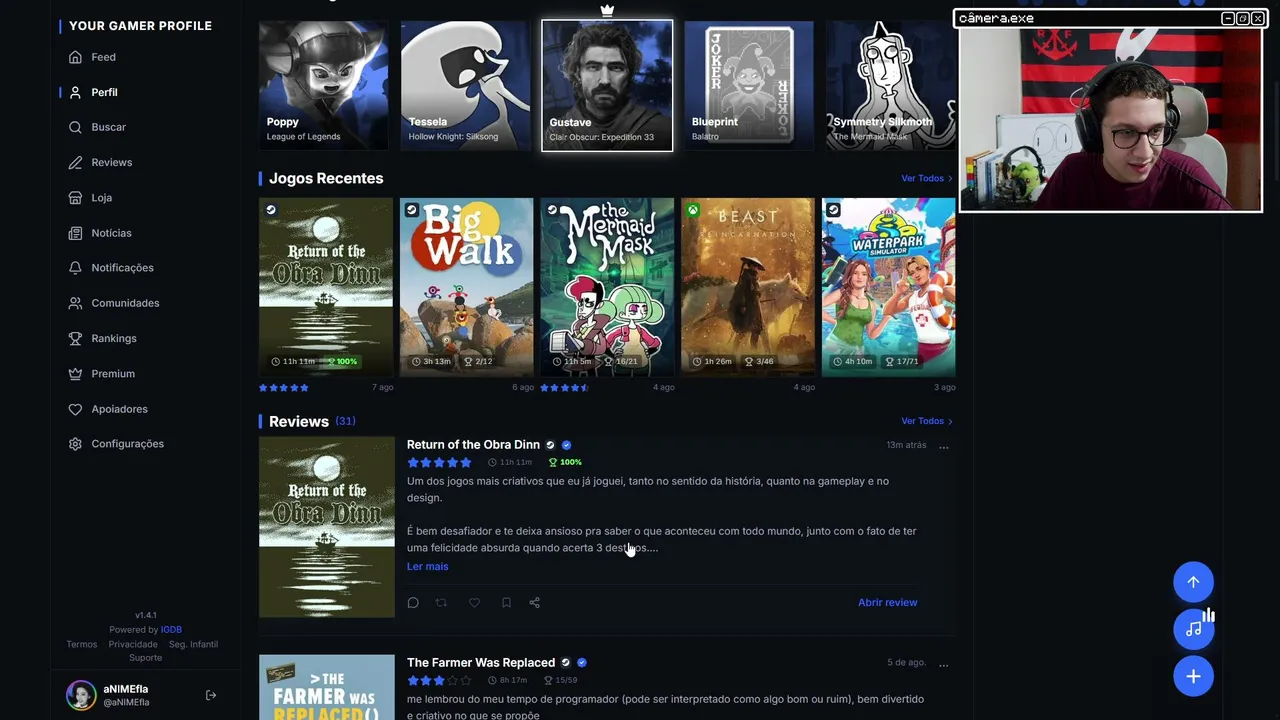Select the Poppy character card
The image size is (1280, 720).
(324, 86)
